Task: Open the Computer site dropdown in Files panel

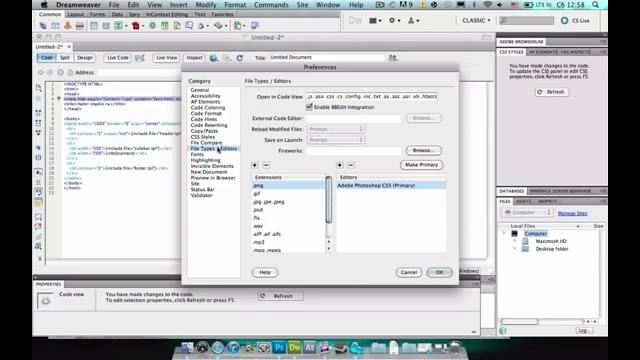Action: (x=527, y=213)
